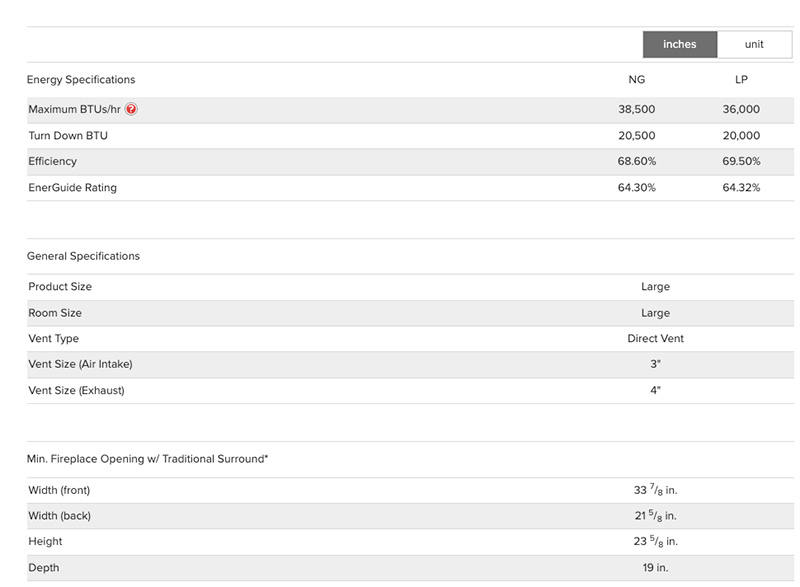Click the LP column header

pos(741,80)
